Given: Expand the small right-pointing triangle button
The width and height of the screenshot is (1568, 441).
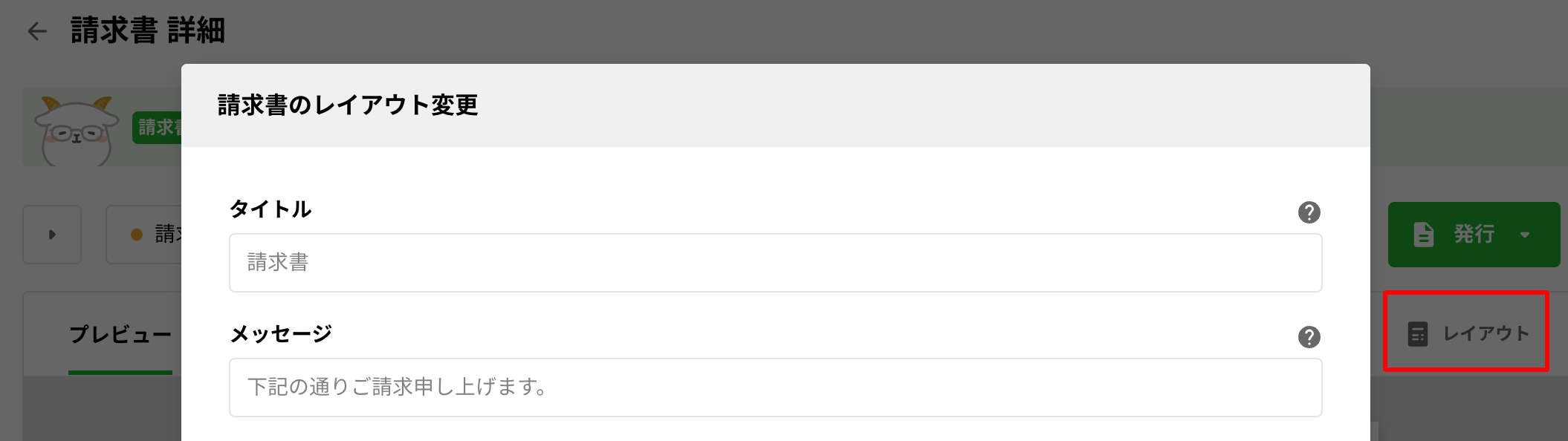Looking at the screenshot, I should click(52, 235).
